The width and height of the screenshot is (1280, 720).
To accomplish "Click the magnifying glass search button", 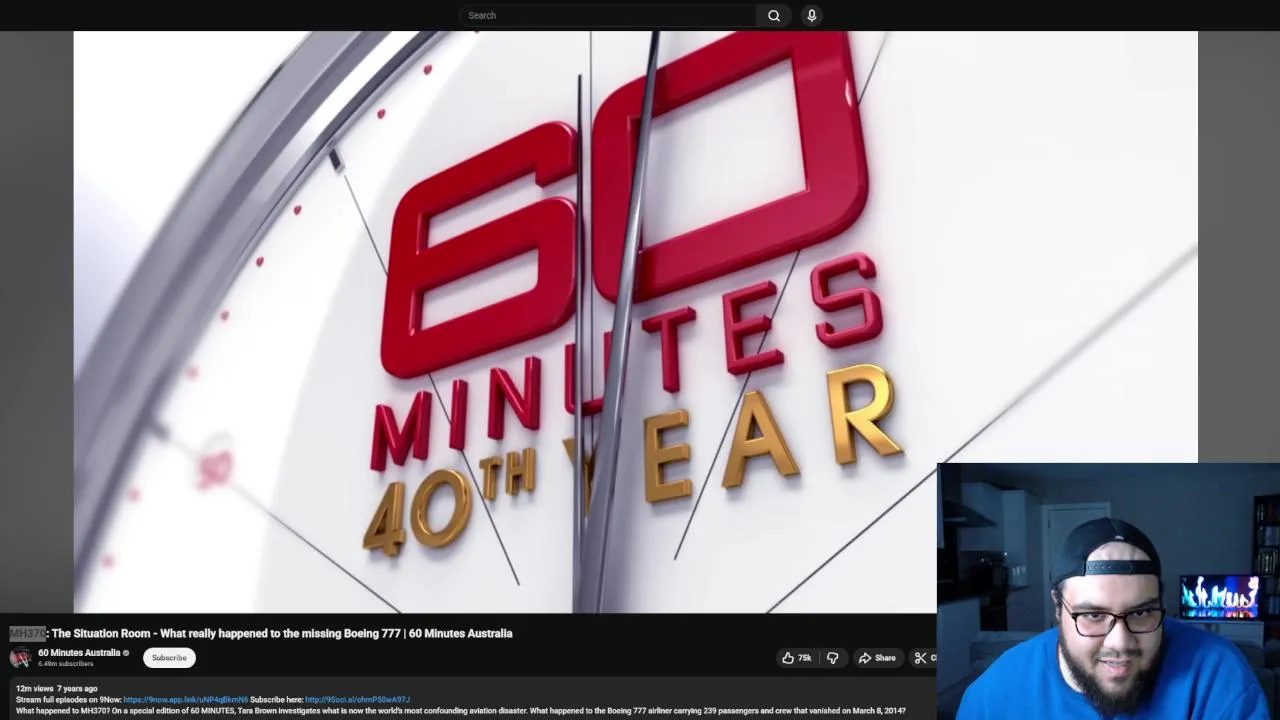I will (774, 15).
